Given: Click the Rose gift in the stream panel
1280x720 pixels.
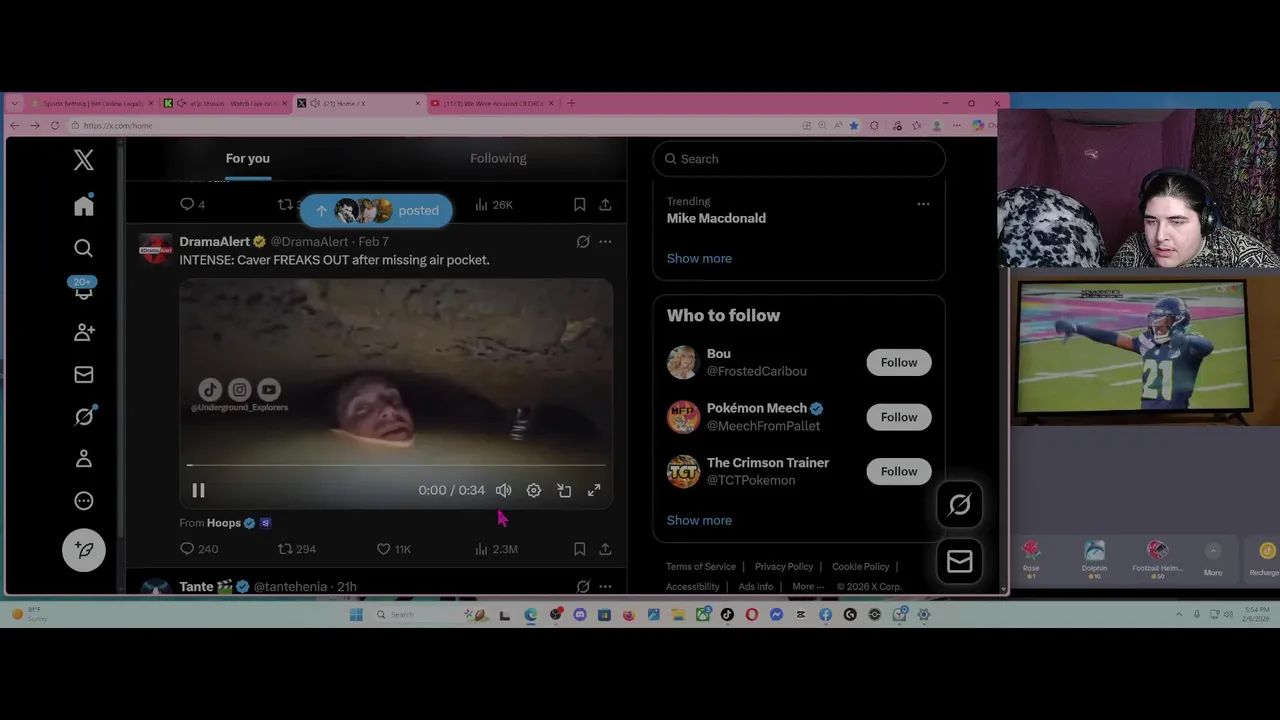Looking at the screenshot, I should (1031, 558).
